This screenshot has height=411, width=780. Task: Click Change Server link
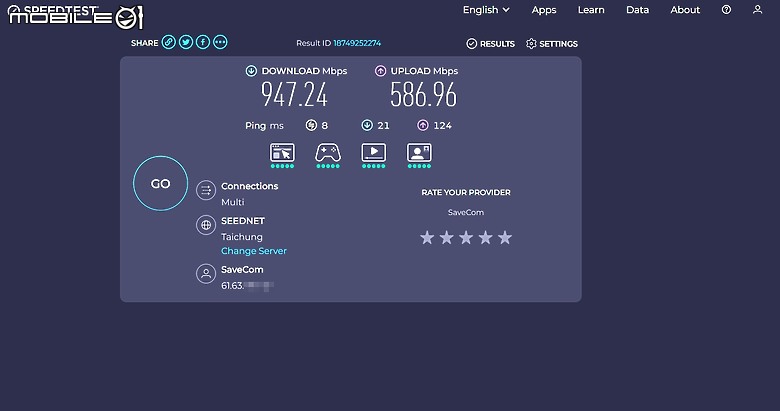tap(254, 251)
